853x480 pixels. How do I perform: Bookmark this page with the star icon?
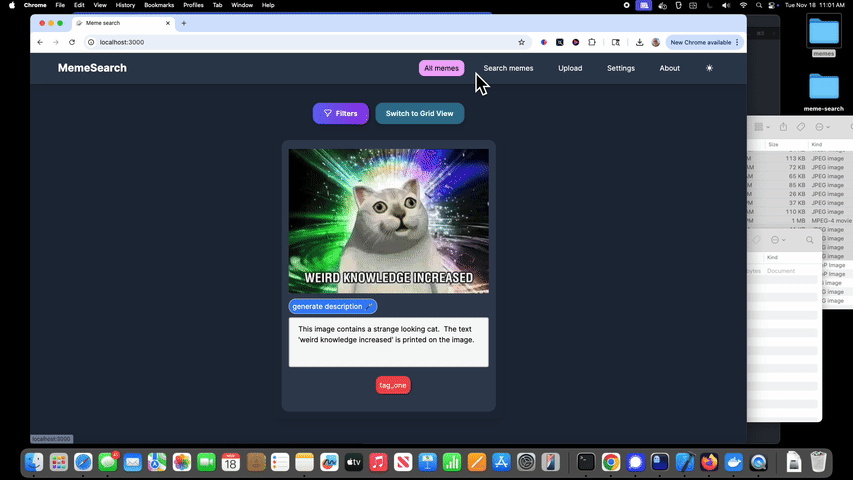click(x=521, y=42)
